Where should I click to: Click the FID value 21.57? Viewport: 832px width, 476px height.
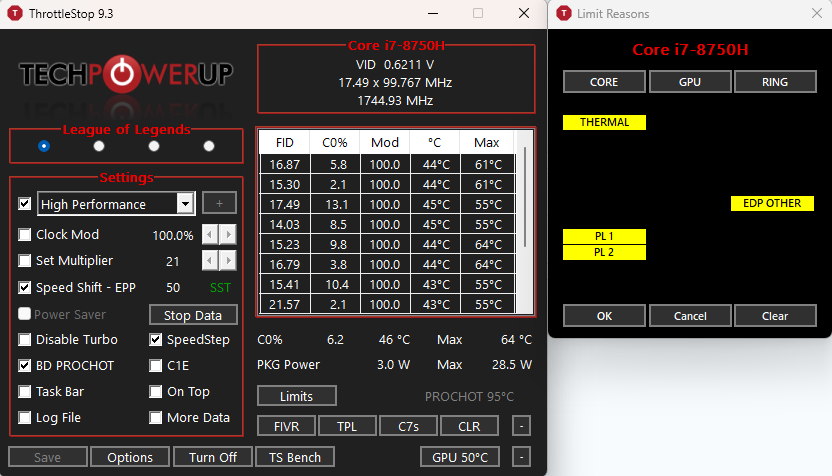(x=284, y=305)
